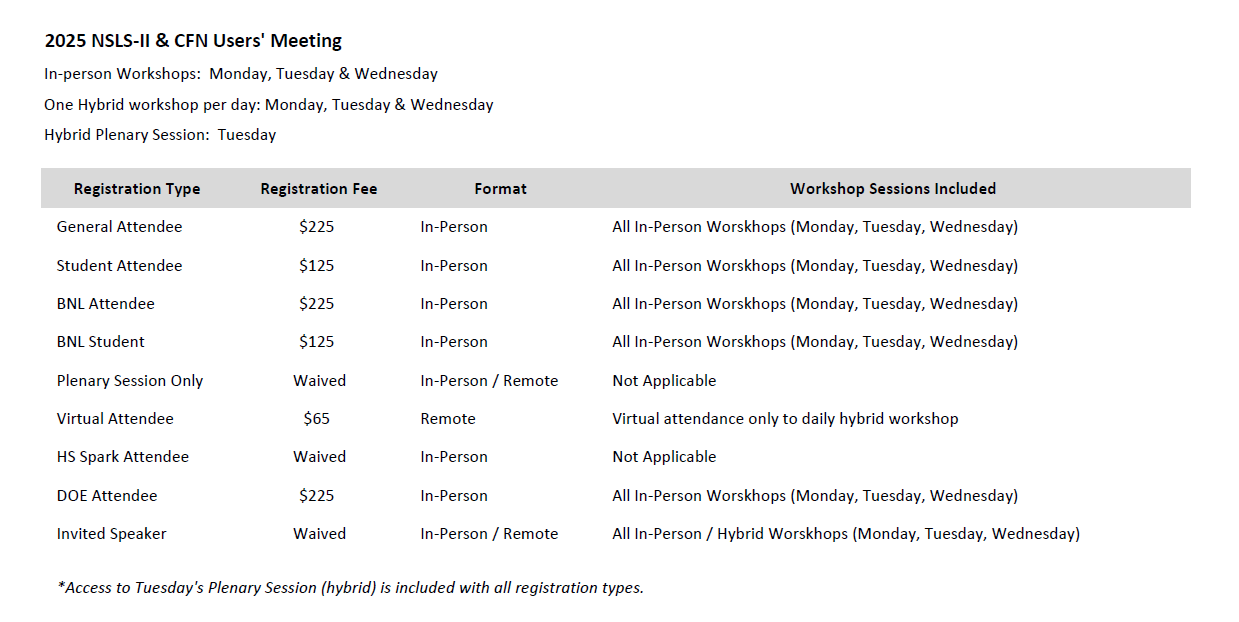Click the $225 fee for BNL Attendee
The image size is (1239, 622).
(317, 304)
